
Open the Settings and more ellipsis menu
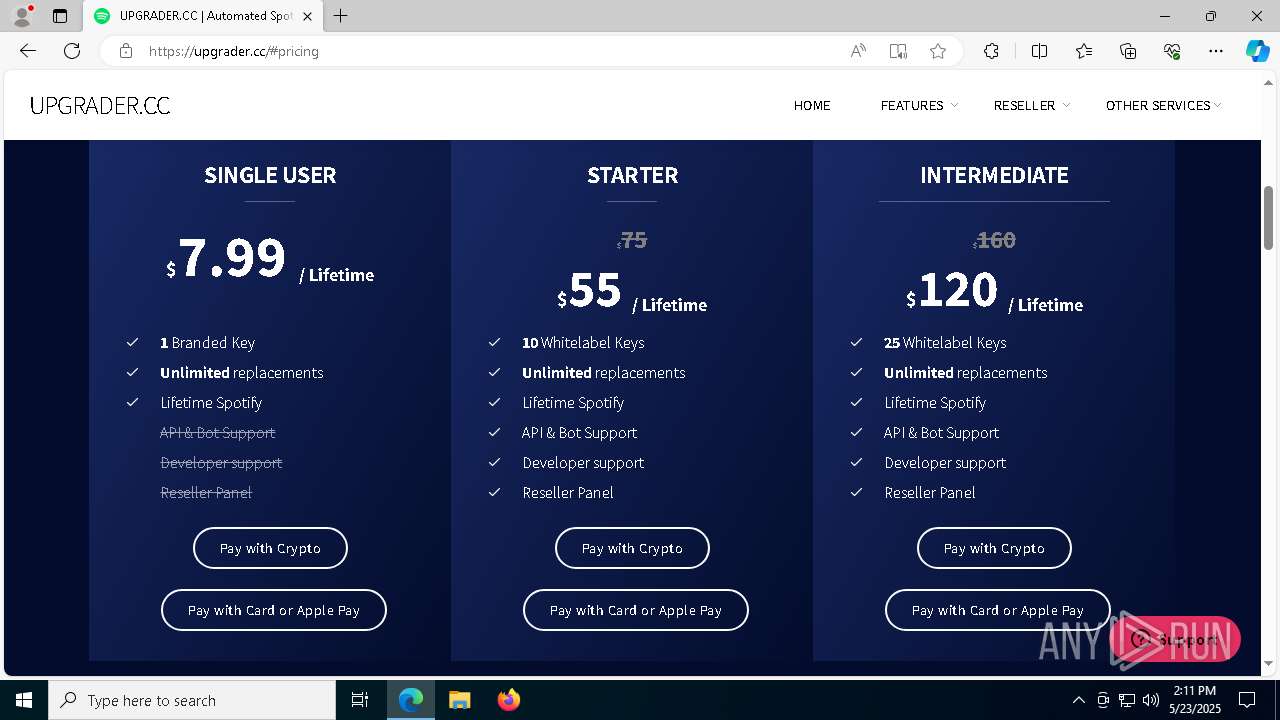pos(1216,51)
